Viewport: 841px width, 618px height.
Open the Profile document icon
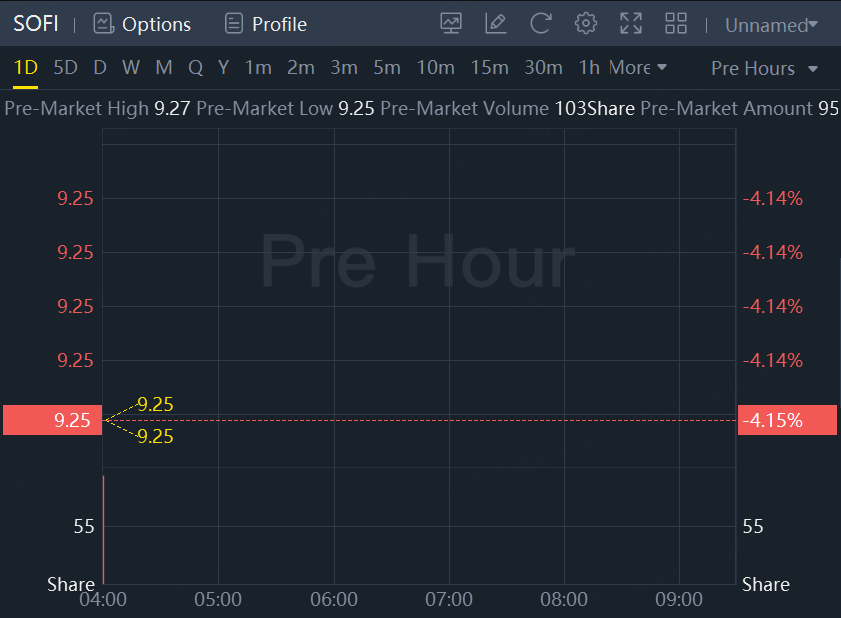(x=234, y=24)
